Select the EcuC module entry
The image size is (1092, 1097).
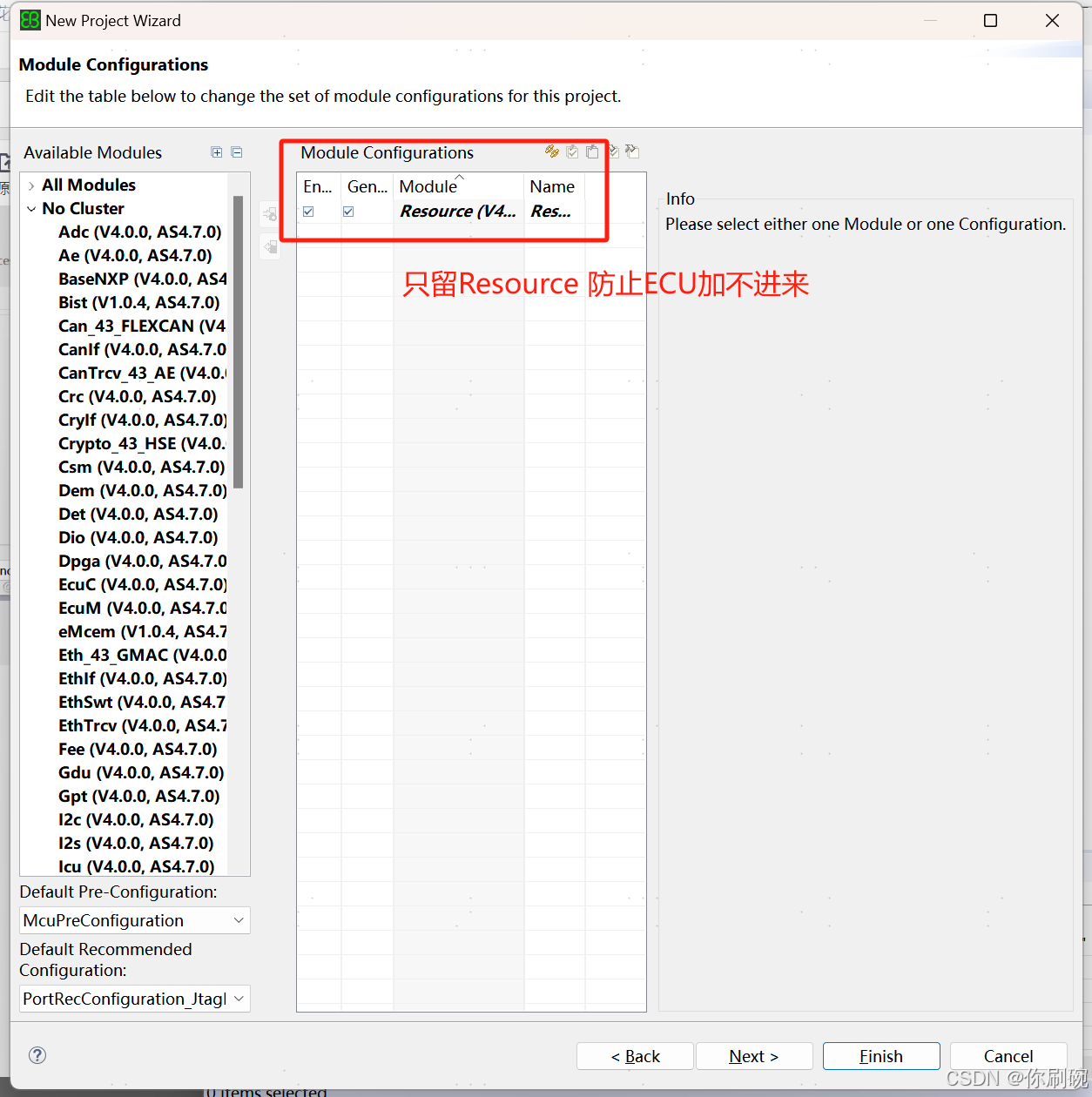click(142, 585)
